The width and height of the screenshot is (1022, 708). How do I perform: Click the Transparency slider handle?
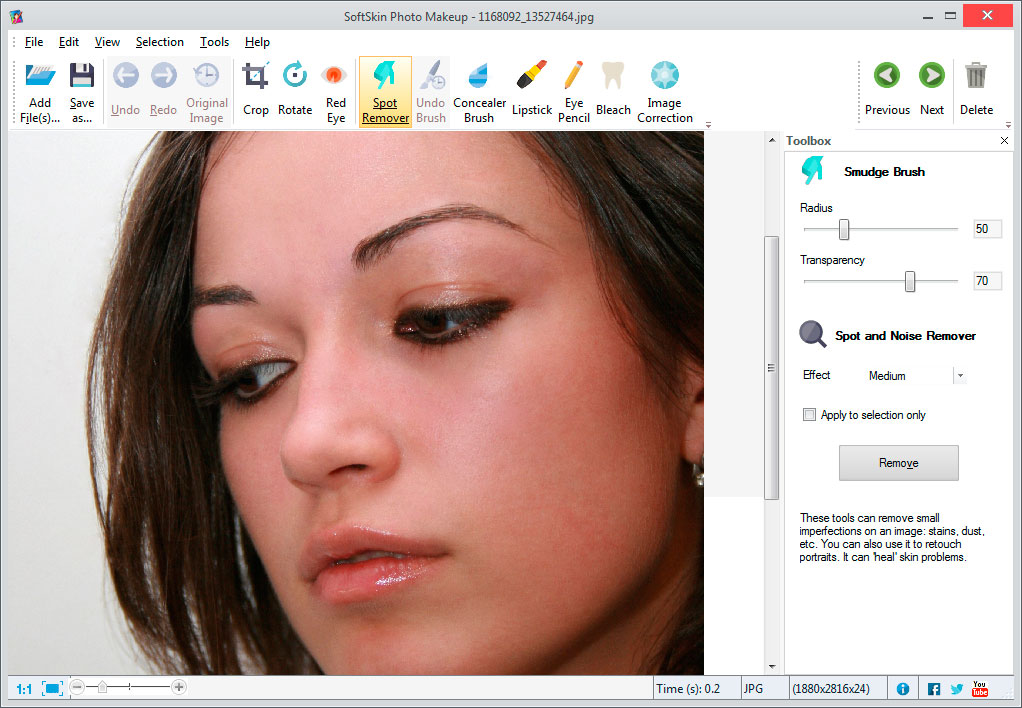[x=910, y=282]
